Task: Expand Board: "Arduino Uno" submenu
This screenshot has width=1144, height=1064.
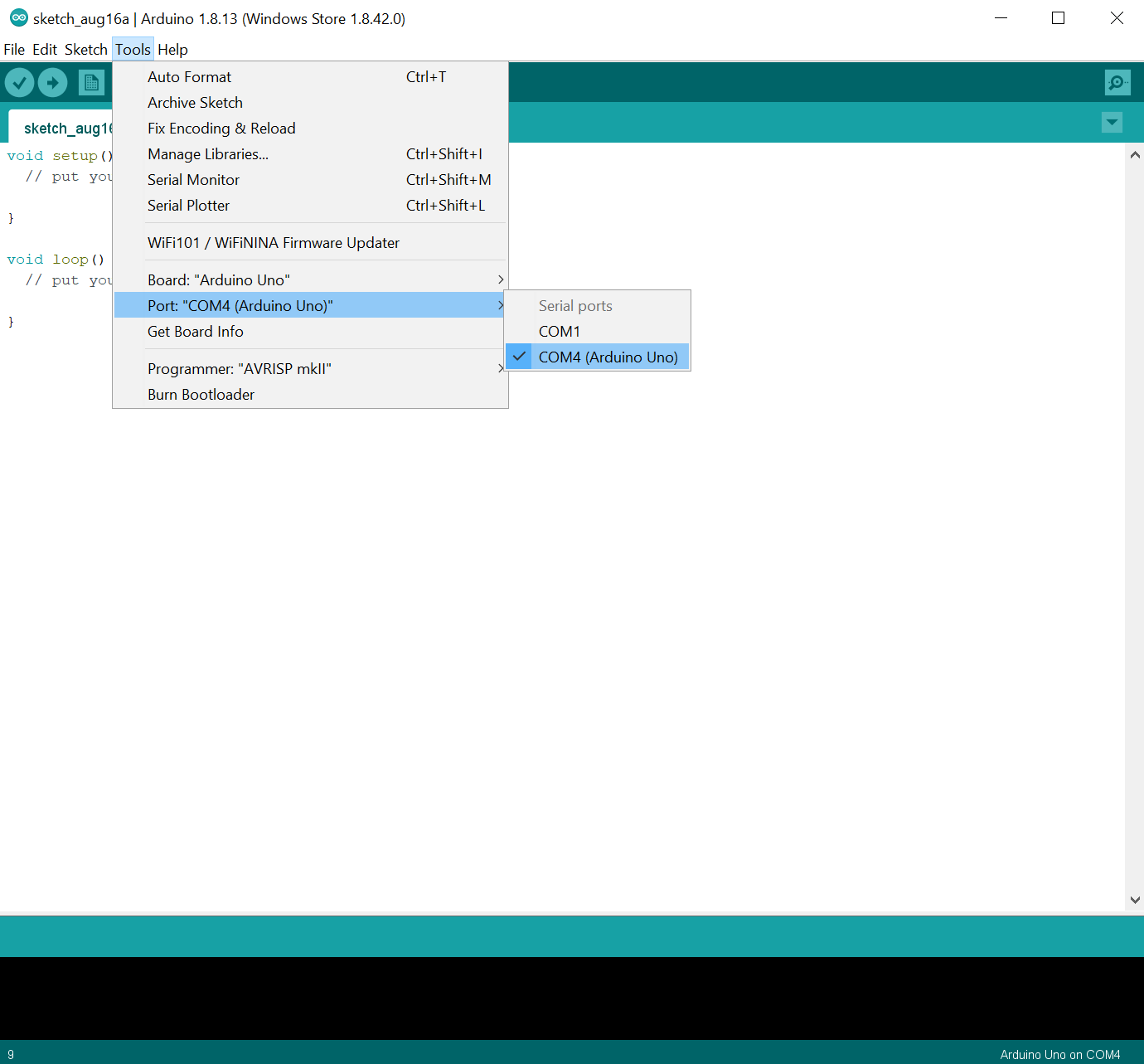Action: click(x=310, y=280)
